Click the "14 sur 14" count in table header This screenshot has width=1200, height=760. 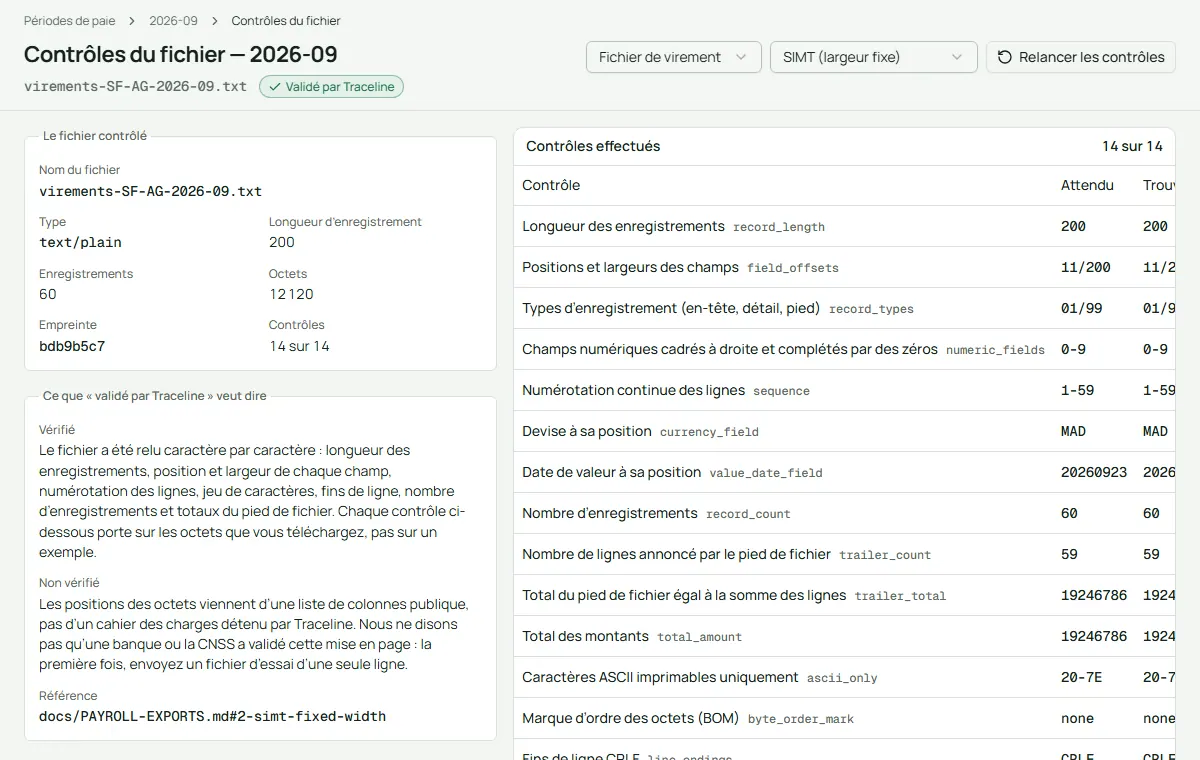tap(1132, 146)
